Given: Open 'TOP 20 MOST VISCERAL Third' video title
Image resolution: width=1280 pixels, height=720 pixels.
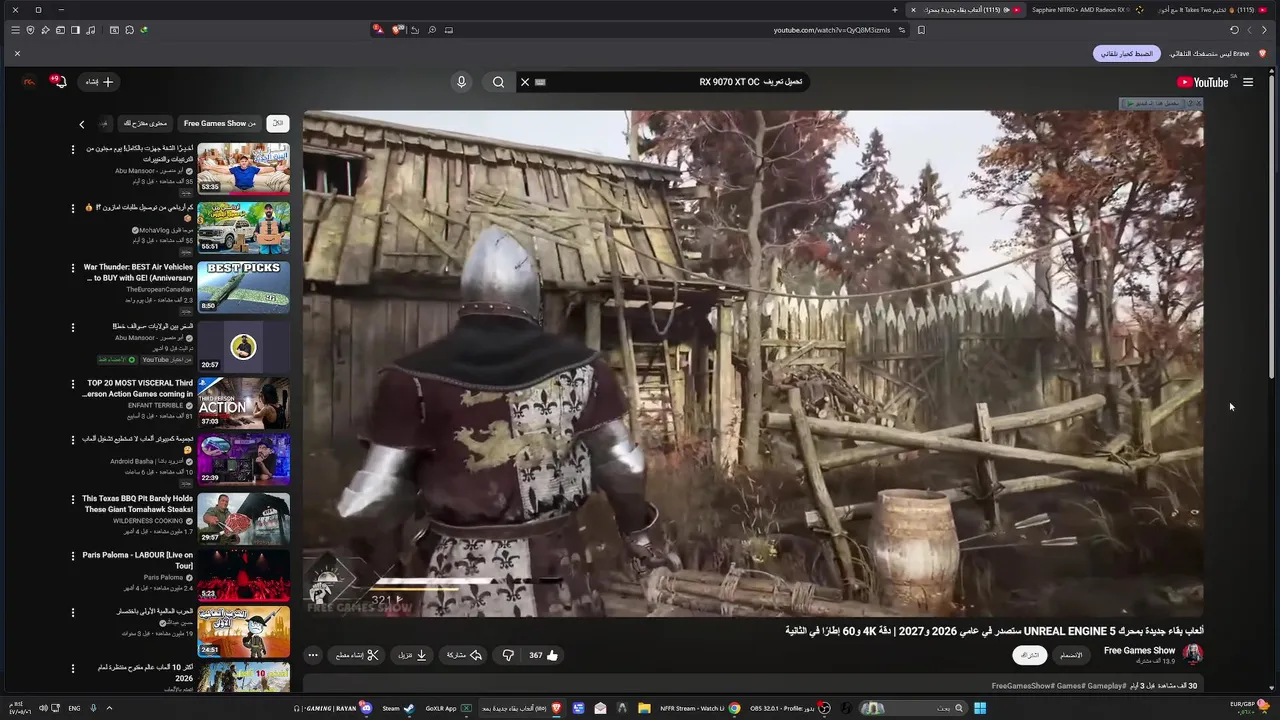Looking at the screenshot, I should 139,388.
